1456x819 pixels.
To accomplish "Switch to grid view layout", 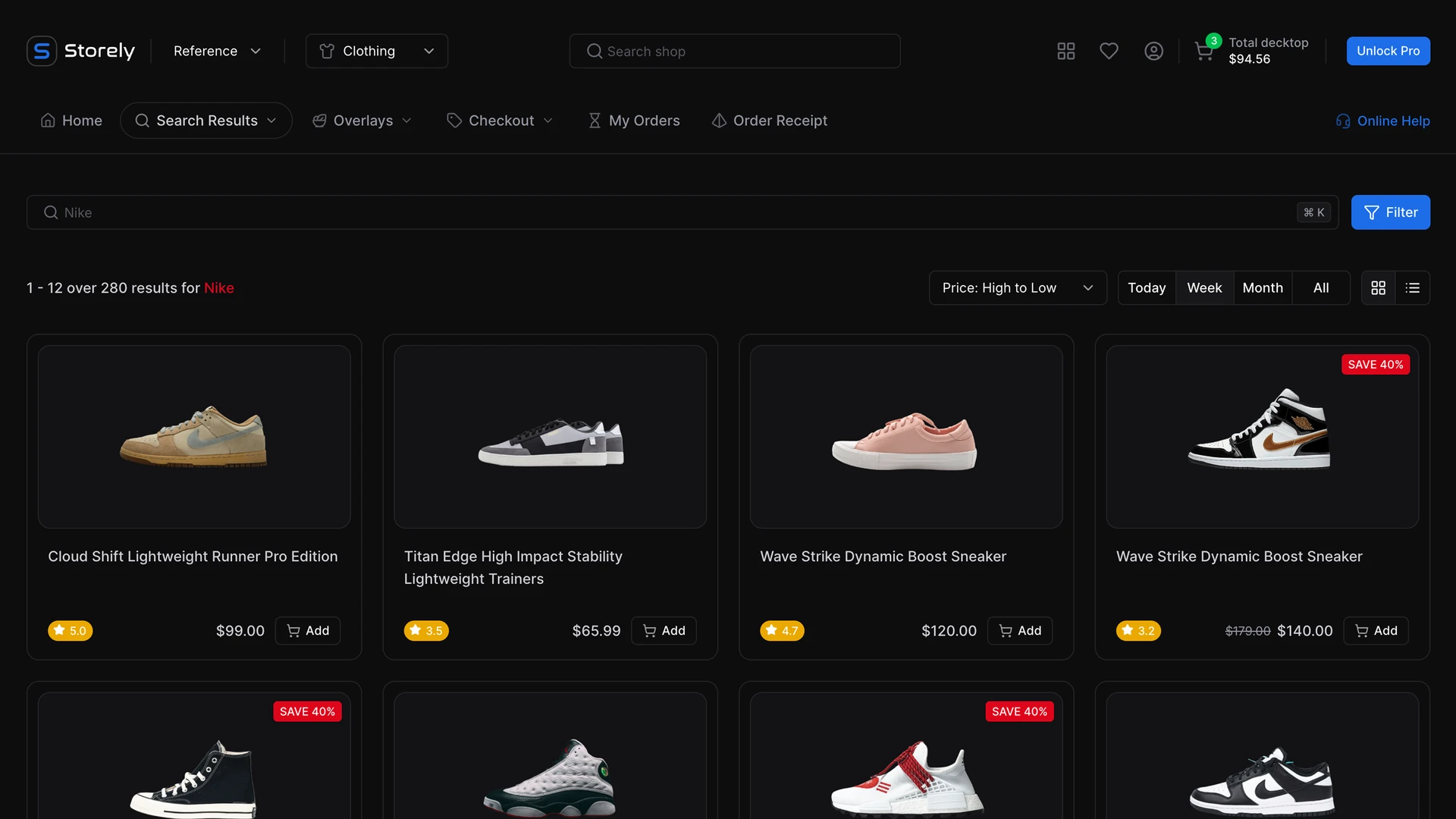I will tap(1379, 288).
